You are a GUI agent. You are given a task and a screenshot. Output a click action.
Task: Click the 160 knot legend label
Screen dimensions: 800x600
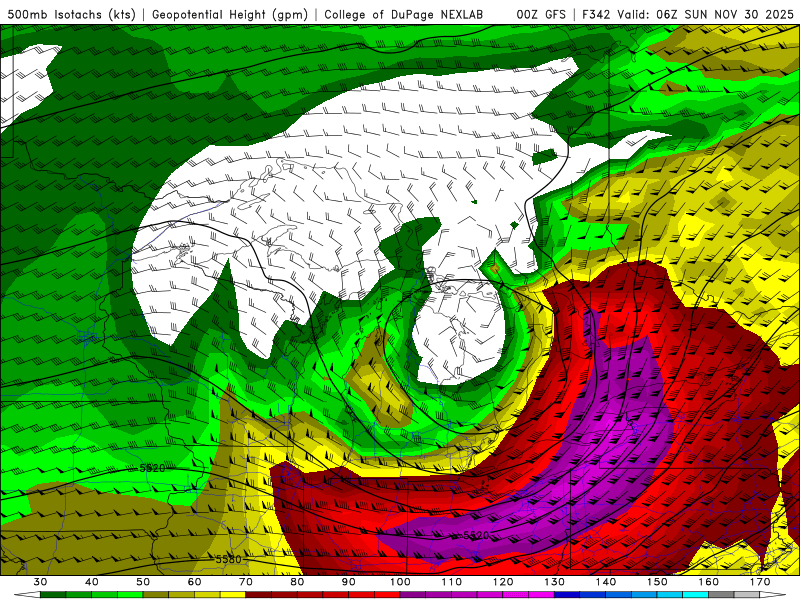coord(709,582)
